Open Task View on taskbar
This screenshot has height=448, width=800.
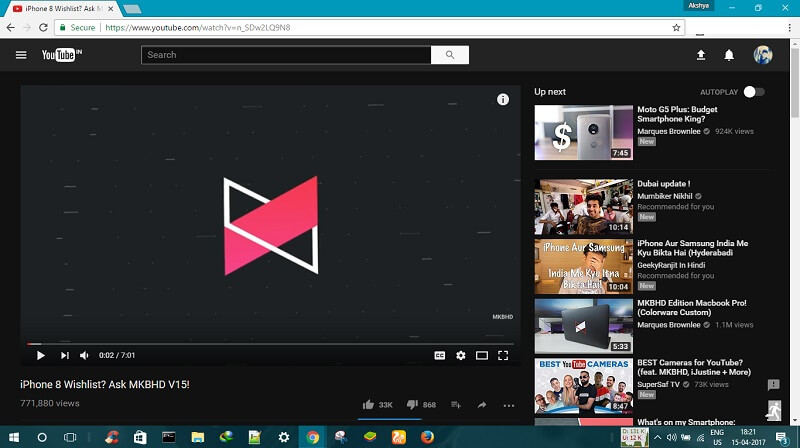pyautogui.click(x=70, y=437)
